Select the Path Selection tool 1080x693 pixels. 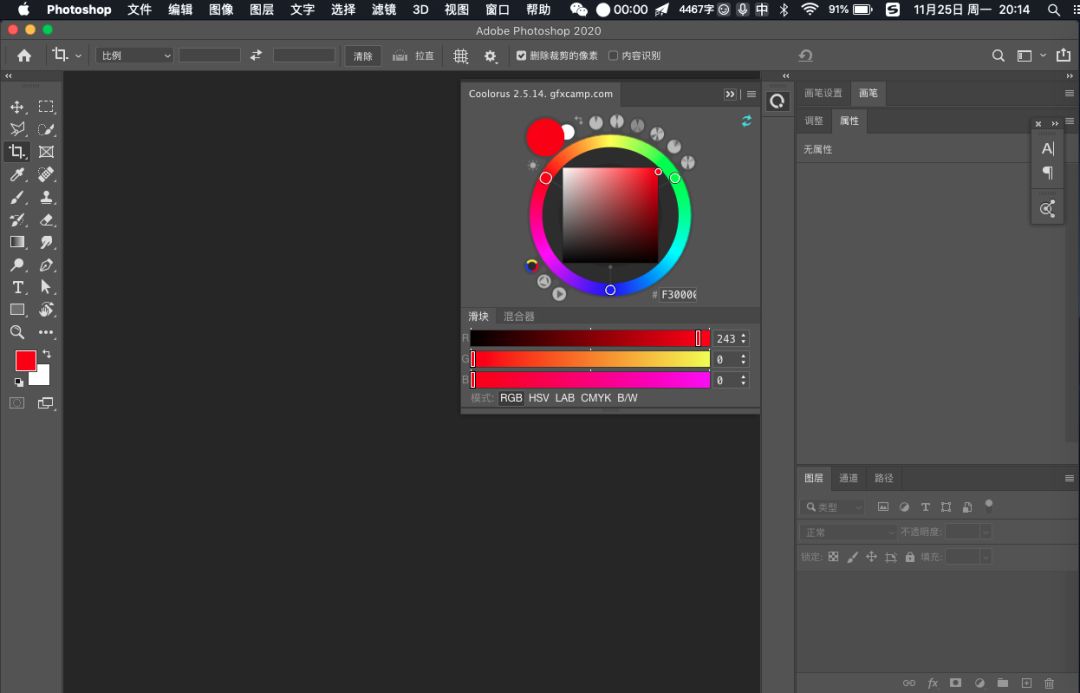coord(46,287)
